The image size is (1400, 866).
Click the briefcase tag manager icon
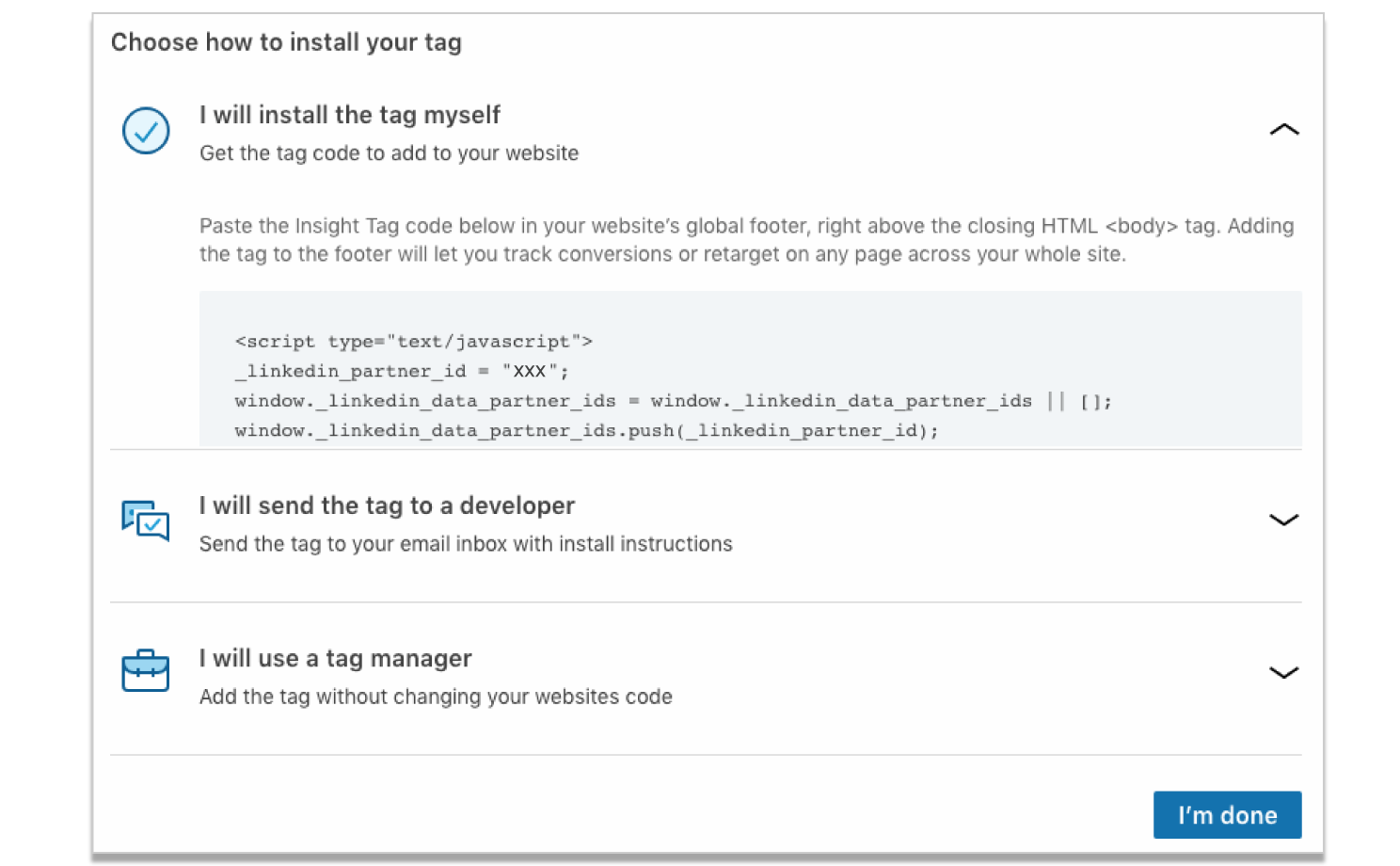coord(146,670)
